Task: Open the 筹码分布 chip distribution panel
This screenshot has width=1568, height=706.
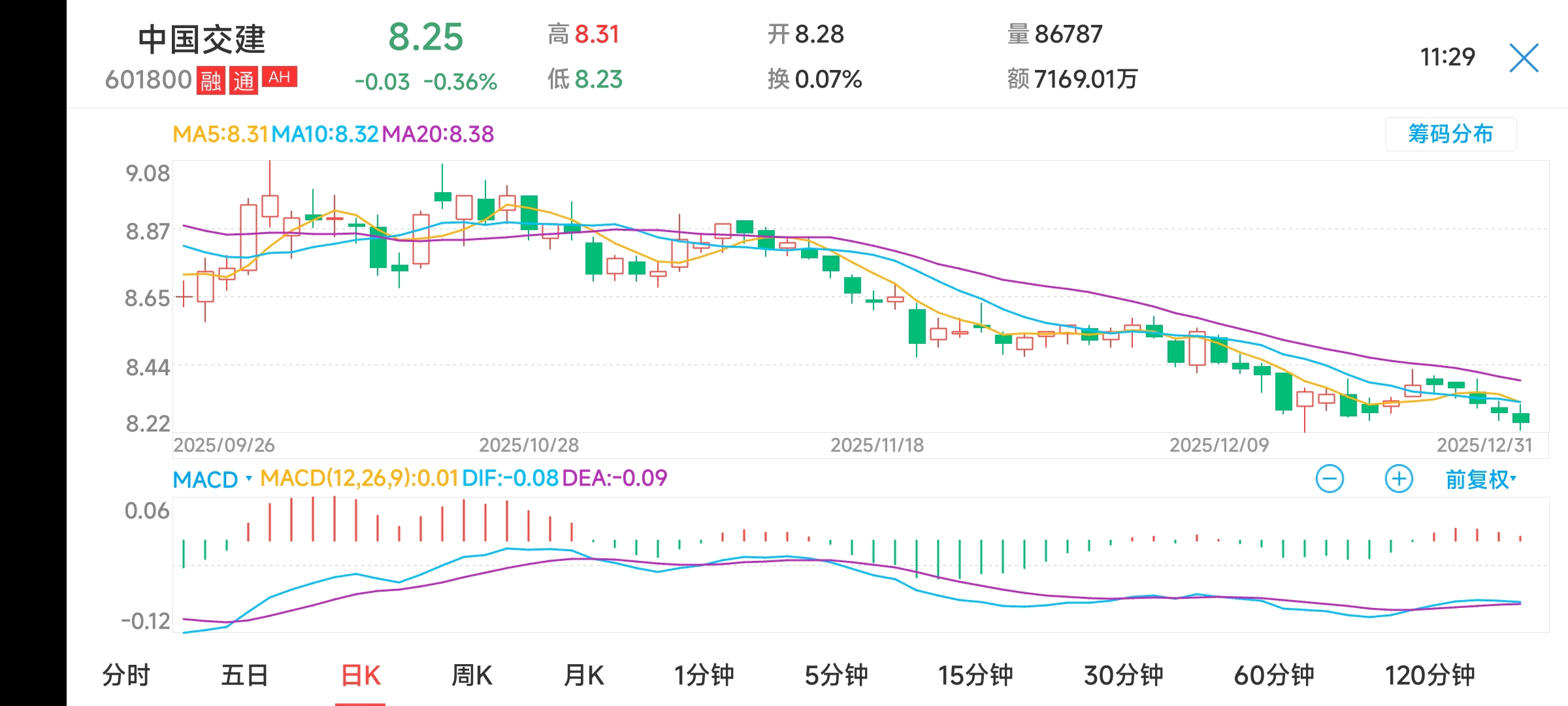Action: tap(1450, 134)
